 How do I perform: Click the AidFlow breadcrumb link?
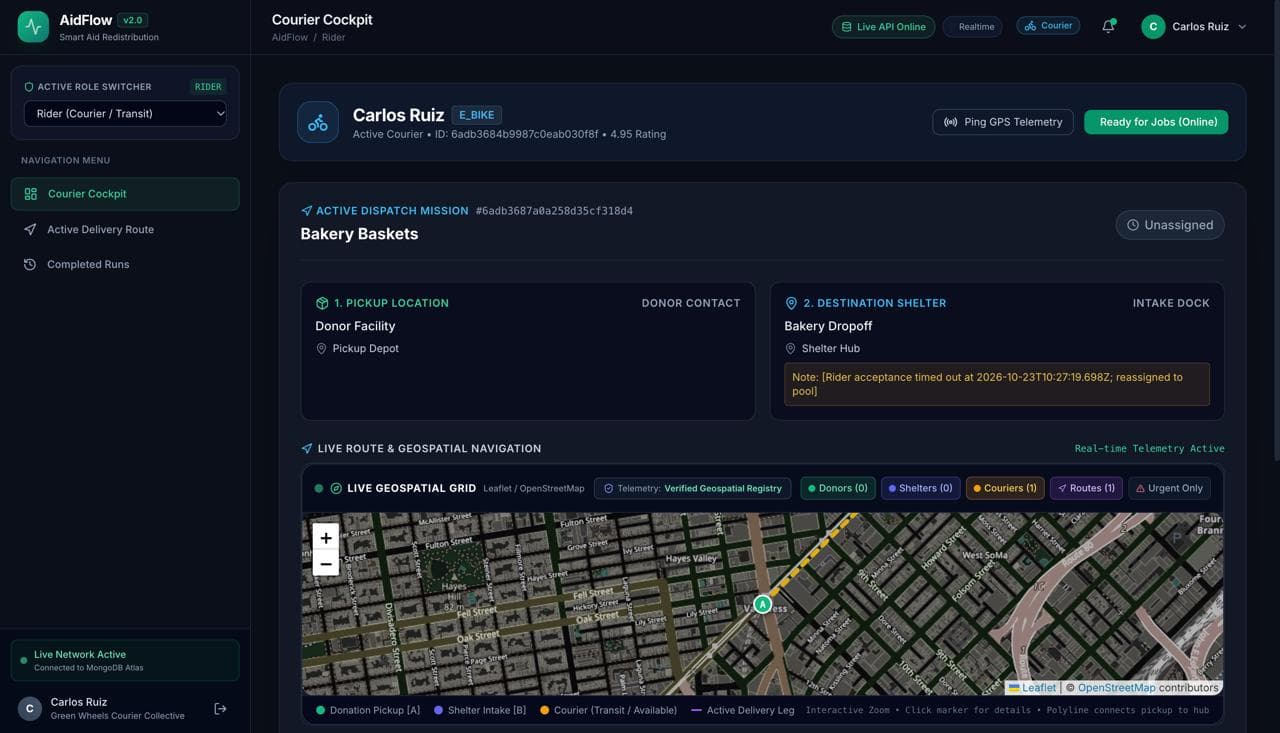tap(288, 37)
